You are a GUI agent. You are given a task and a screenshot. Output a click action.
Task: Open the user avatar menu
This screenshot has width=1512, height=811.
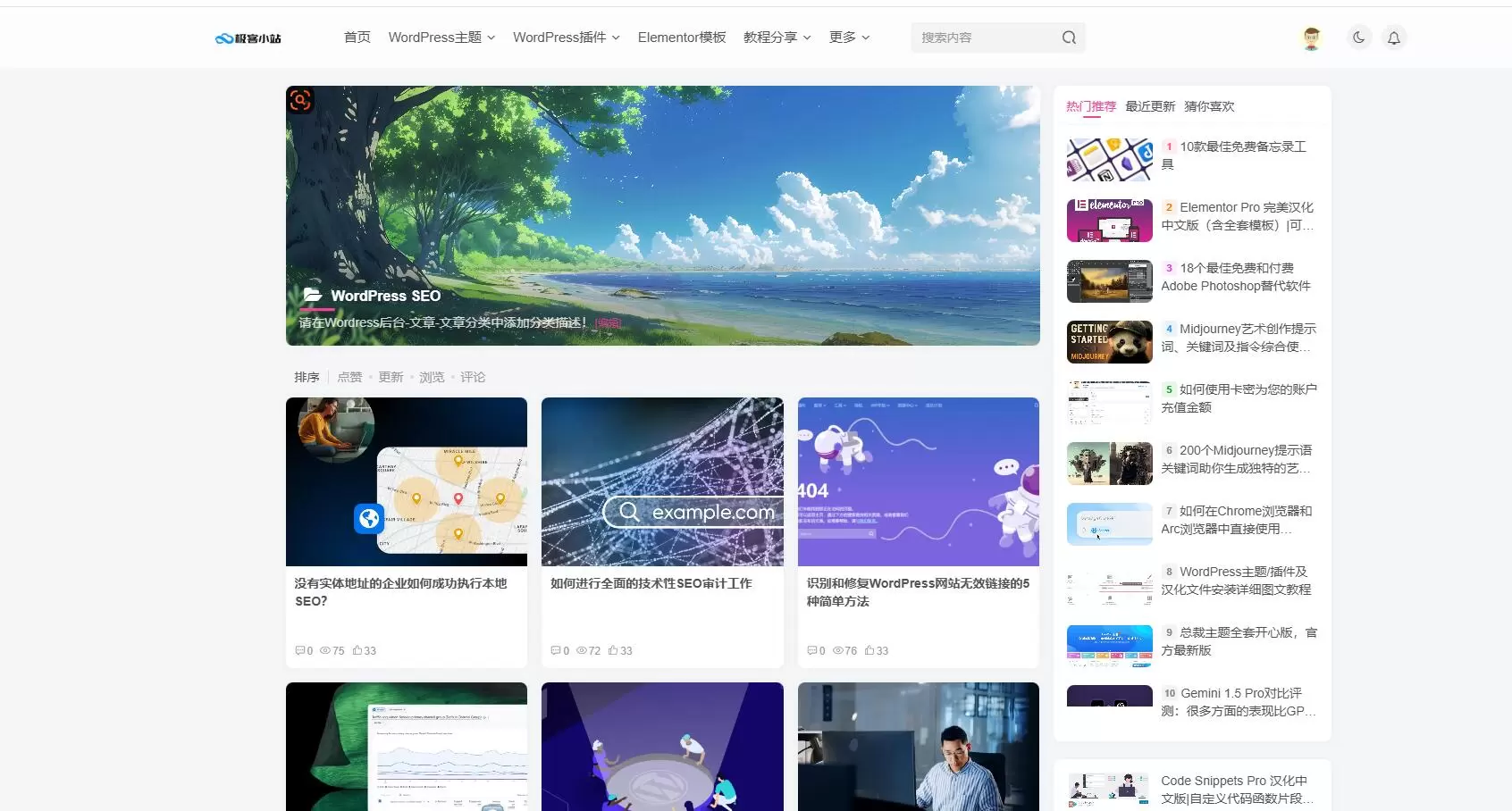pos(1311,38)
